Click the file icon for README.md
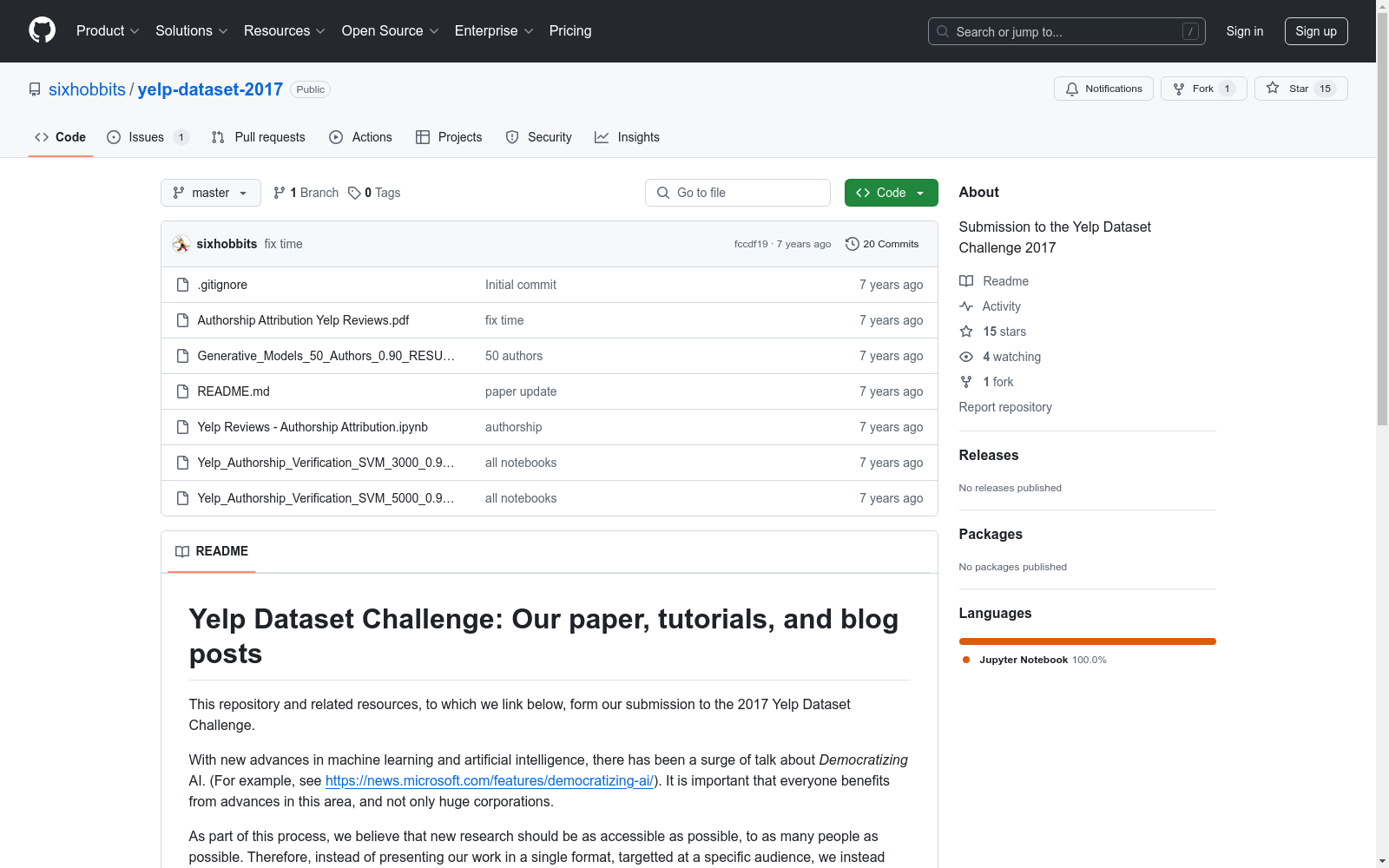 [182, 391]
